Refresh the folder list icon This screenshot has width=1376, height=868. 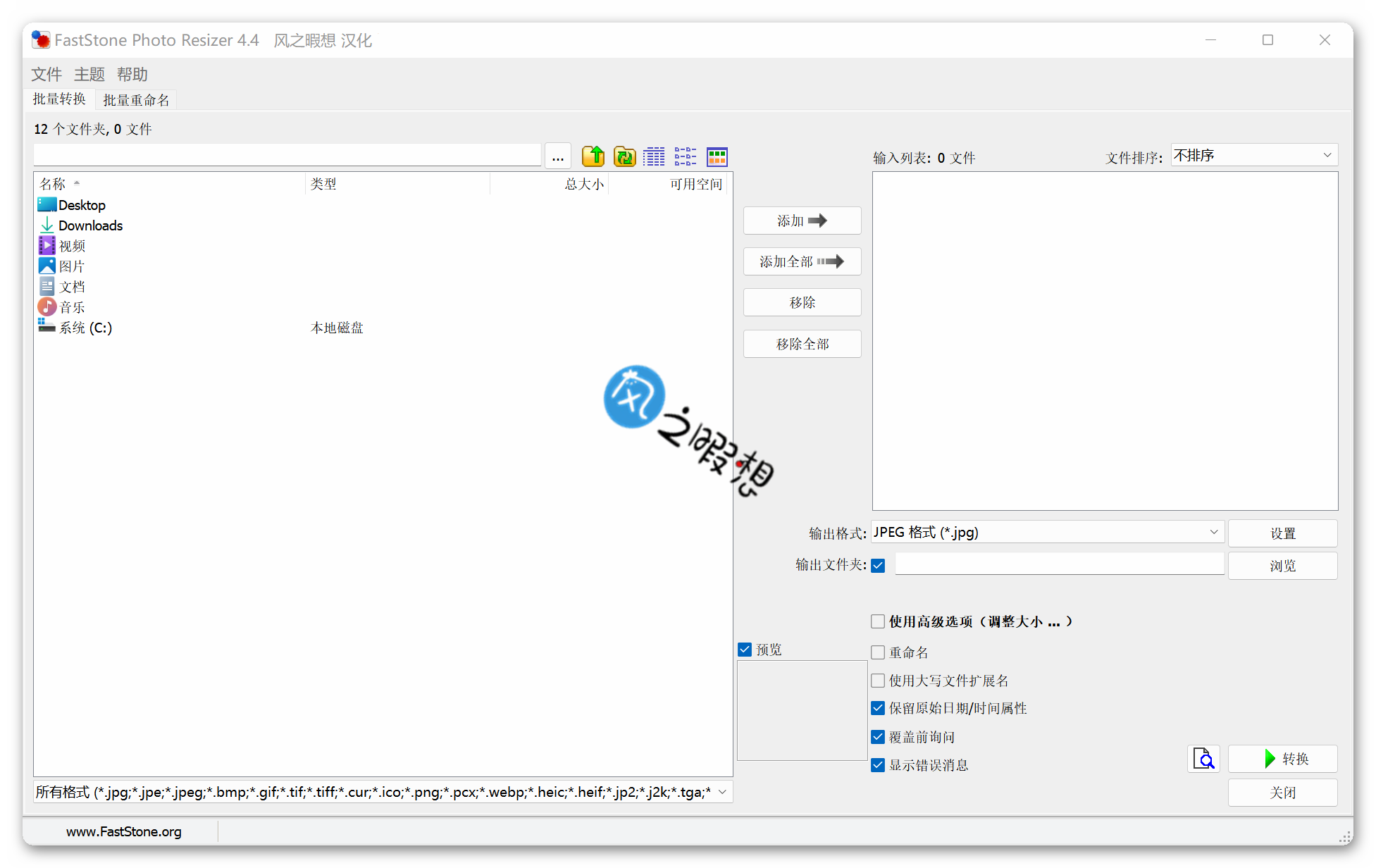tap(624, 156)
